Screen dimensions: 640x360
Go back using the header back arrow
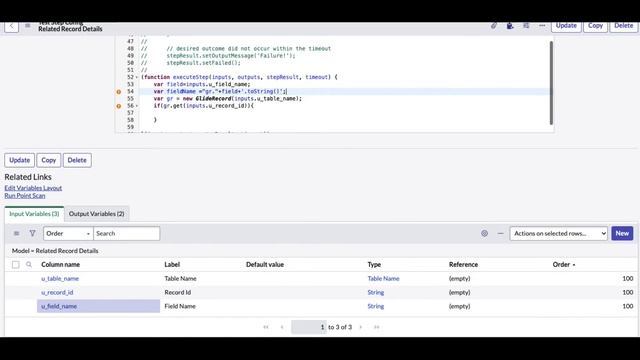pyautogui.click(x=11, y=26)
